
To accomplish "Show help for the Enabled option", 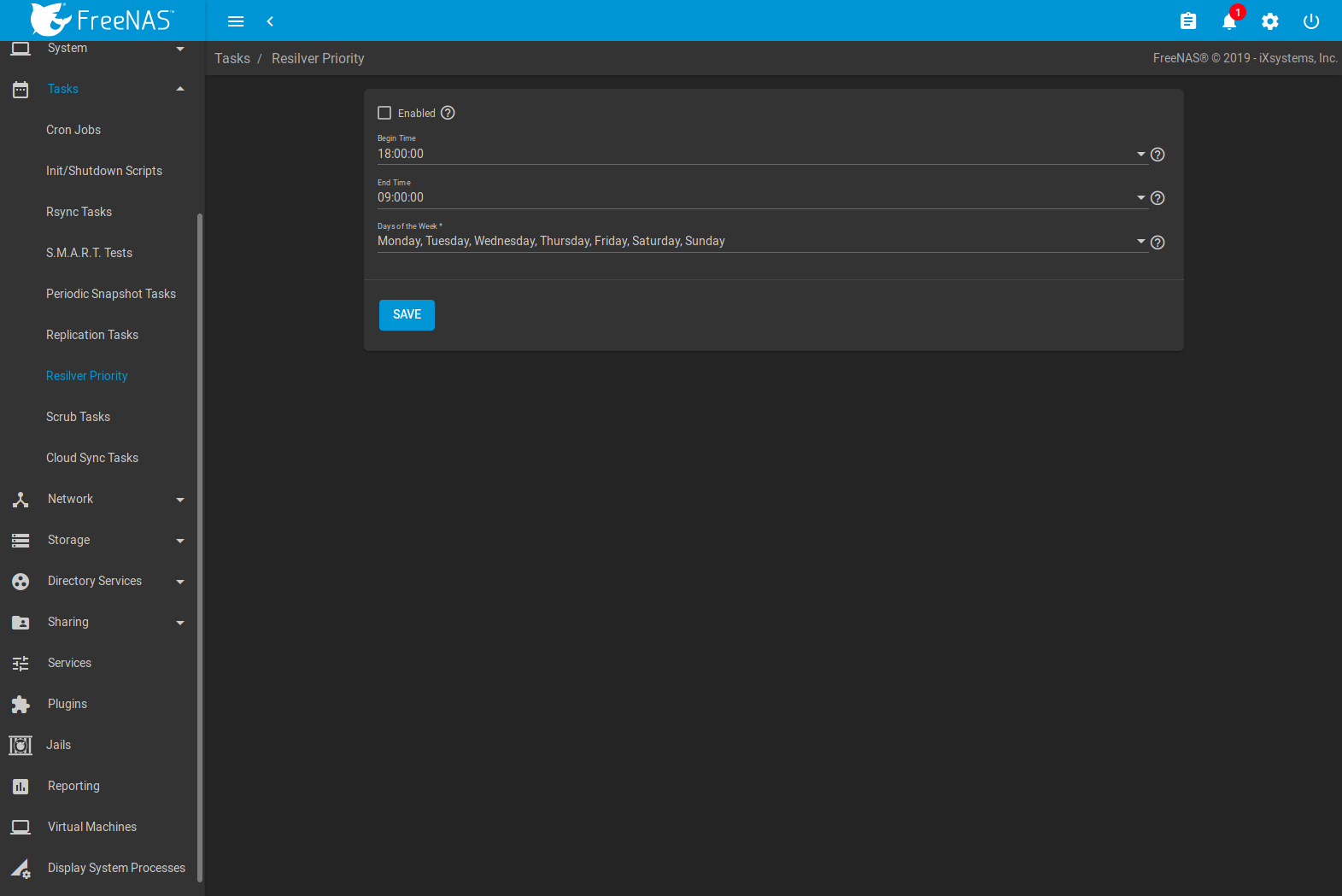I will point(448,113).
